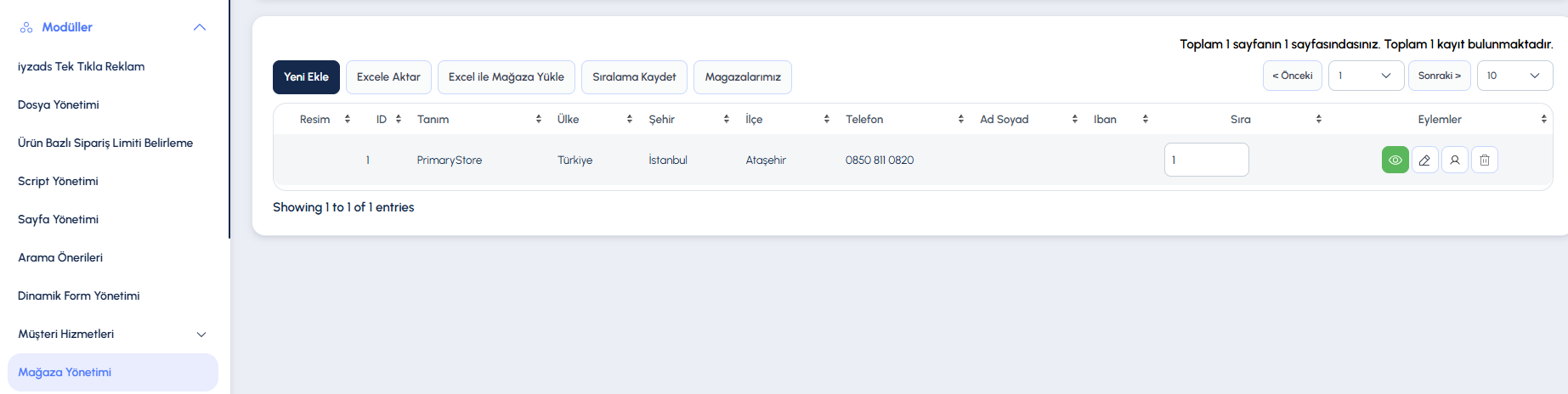Sort table by İlçe column arrows

point(827,119)
